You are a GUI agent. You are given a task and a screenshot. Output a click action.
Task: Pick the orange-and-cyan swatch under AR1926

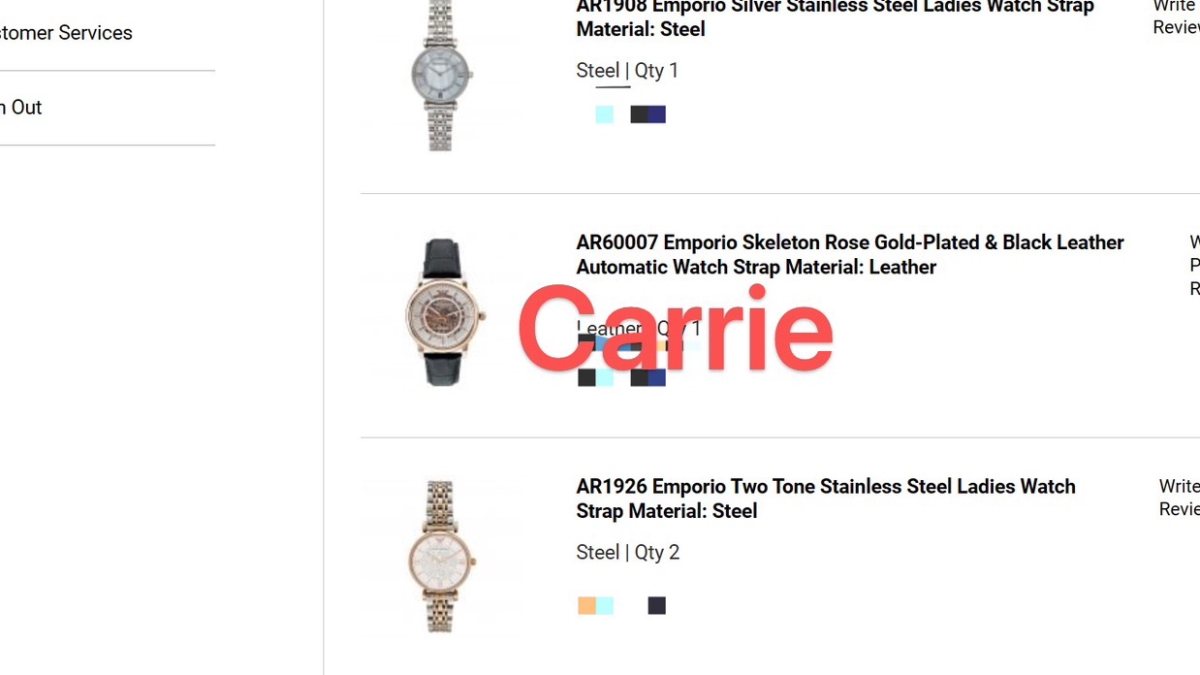[x=595, y=605]
